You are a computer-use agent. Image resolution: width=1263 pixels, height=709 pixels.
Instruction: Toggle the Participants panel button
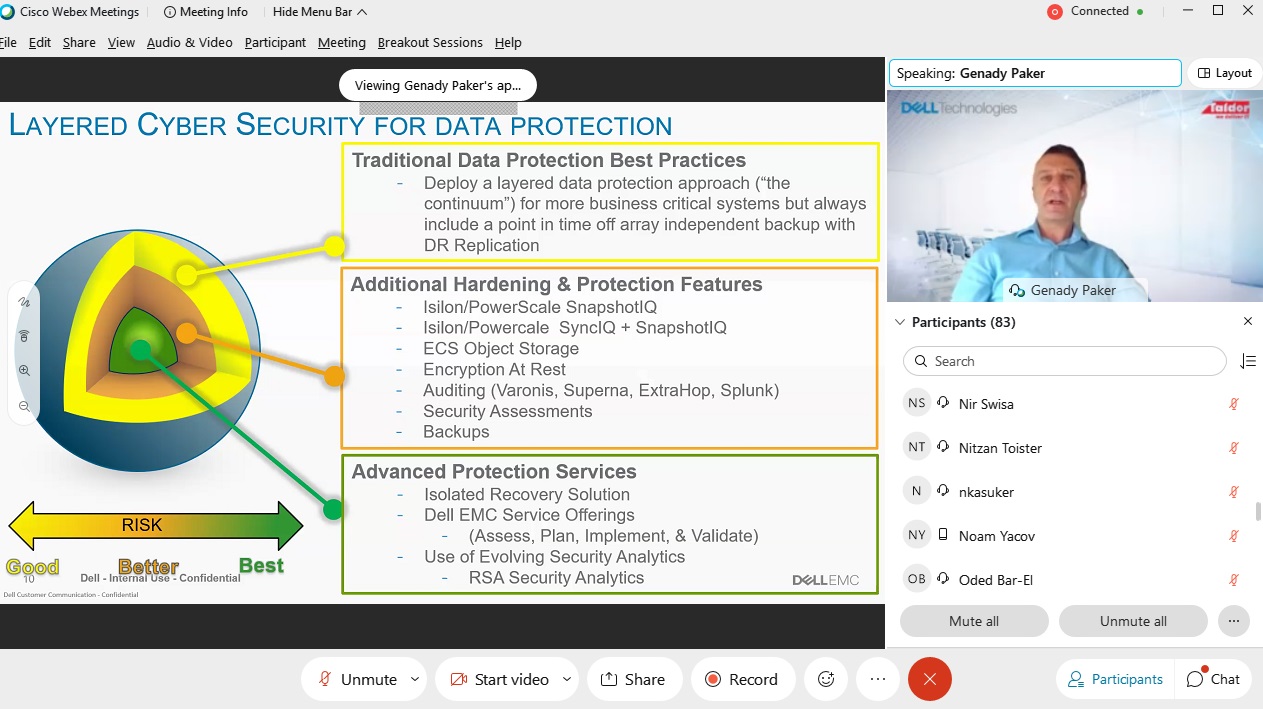[x=1115, y=679]
